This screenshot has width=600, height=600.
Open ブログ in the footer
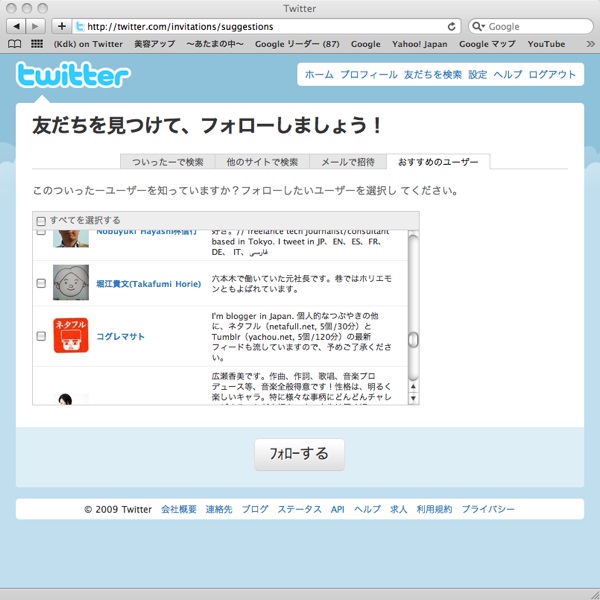(x=255, y=509)
